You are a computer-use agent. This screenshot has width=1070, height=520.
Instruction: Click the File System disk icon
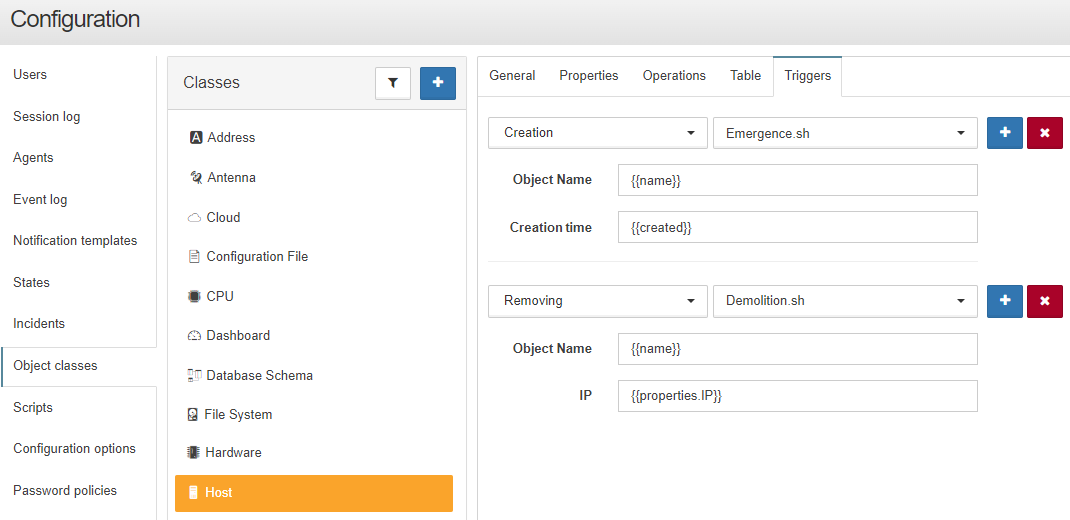193,415
